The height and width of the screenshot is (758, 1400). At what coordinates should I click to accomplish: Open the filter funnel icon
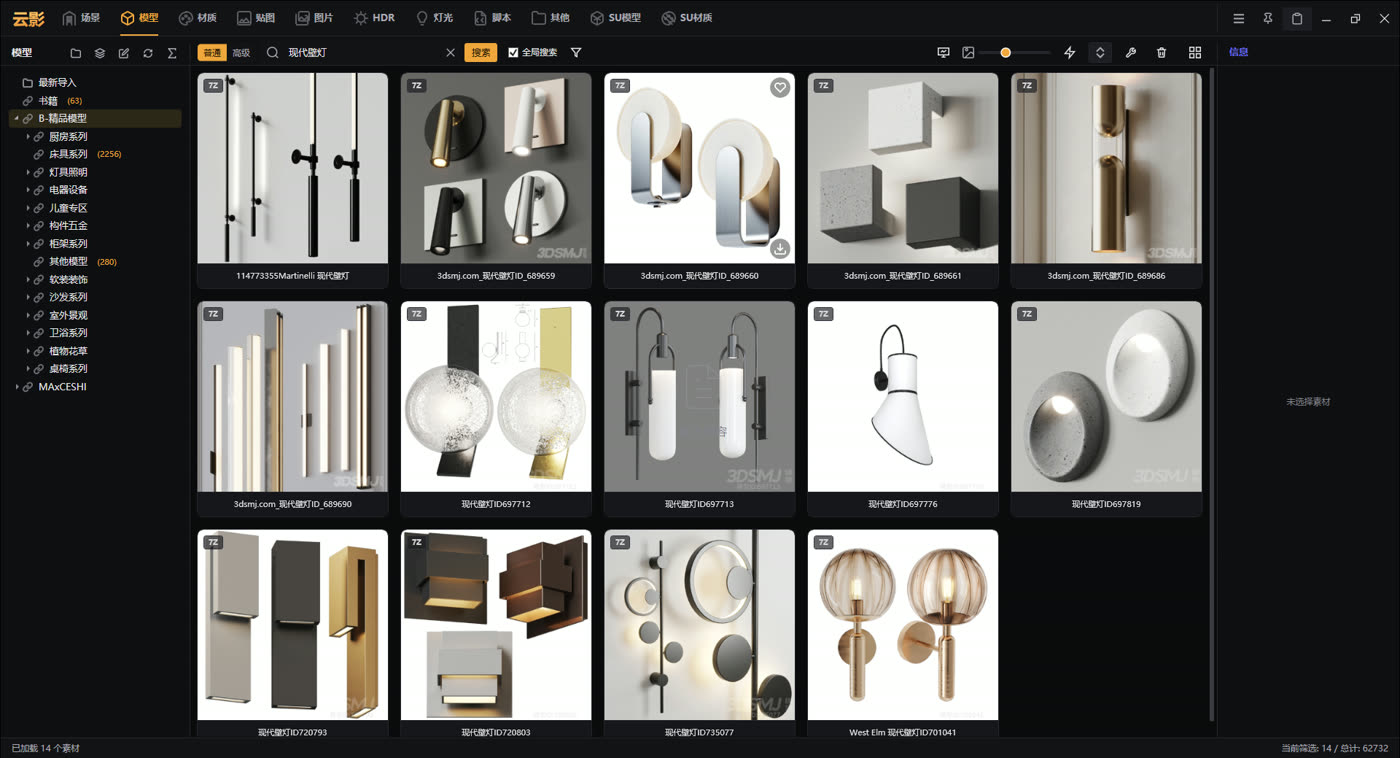[x=576, y=53]
